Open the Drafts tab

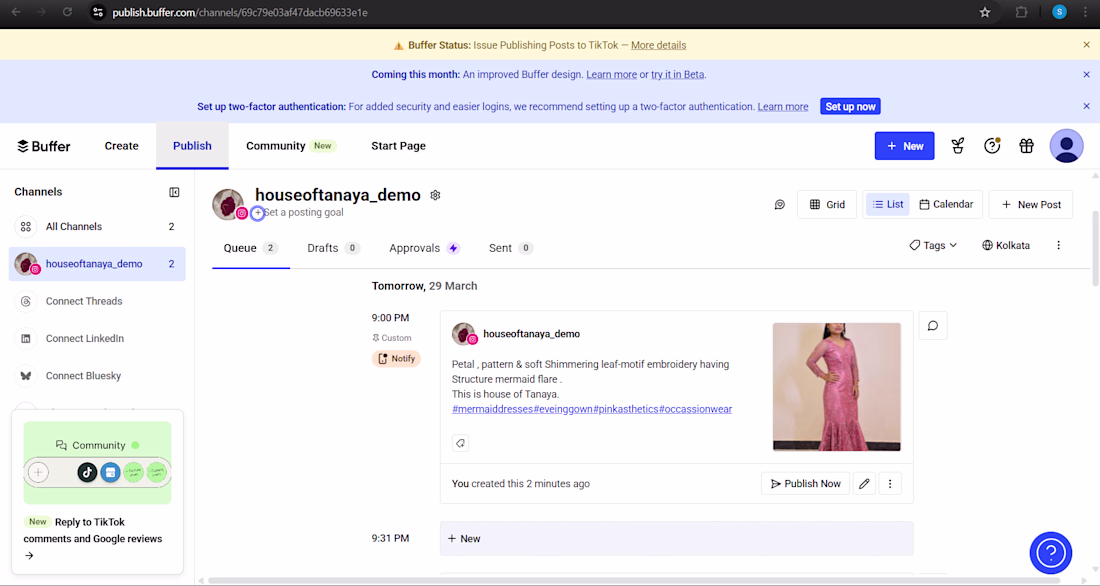[333, 248]
